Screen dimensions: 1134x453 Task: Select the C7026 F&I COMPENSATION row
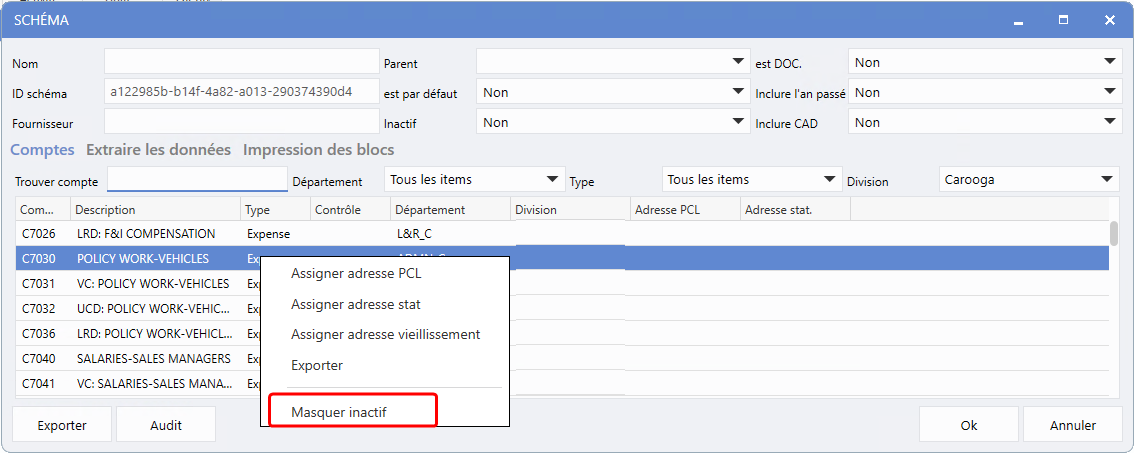146,234
